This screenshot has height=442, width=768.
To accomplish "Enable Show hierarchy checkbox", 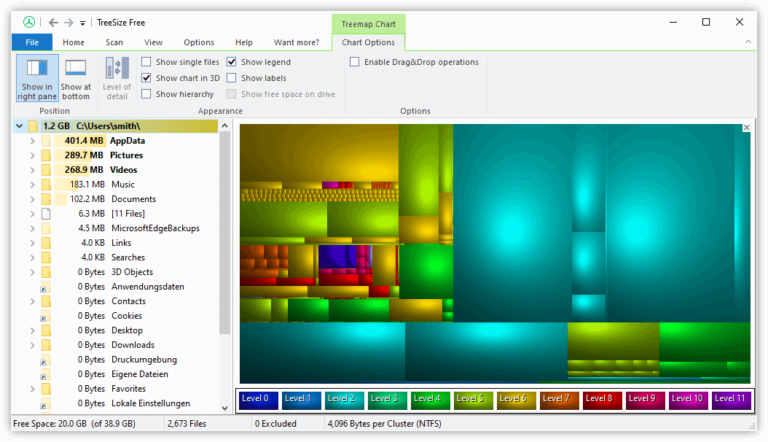I will pos(146,94).
